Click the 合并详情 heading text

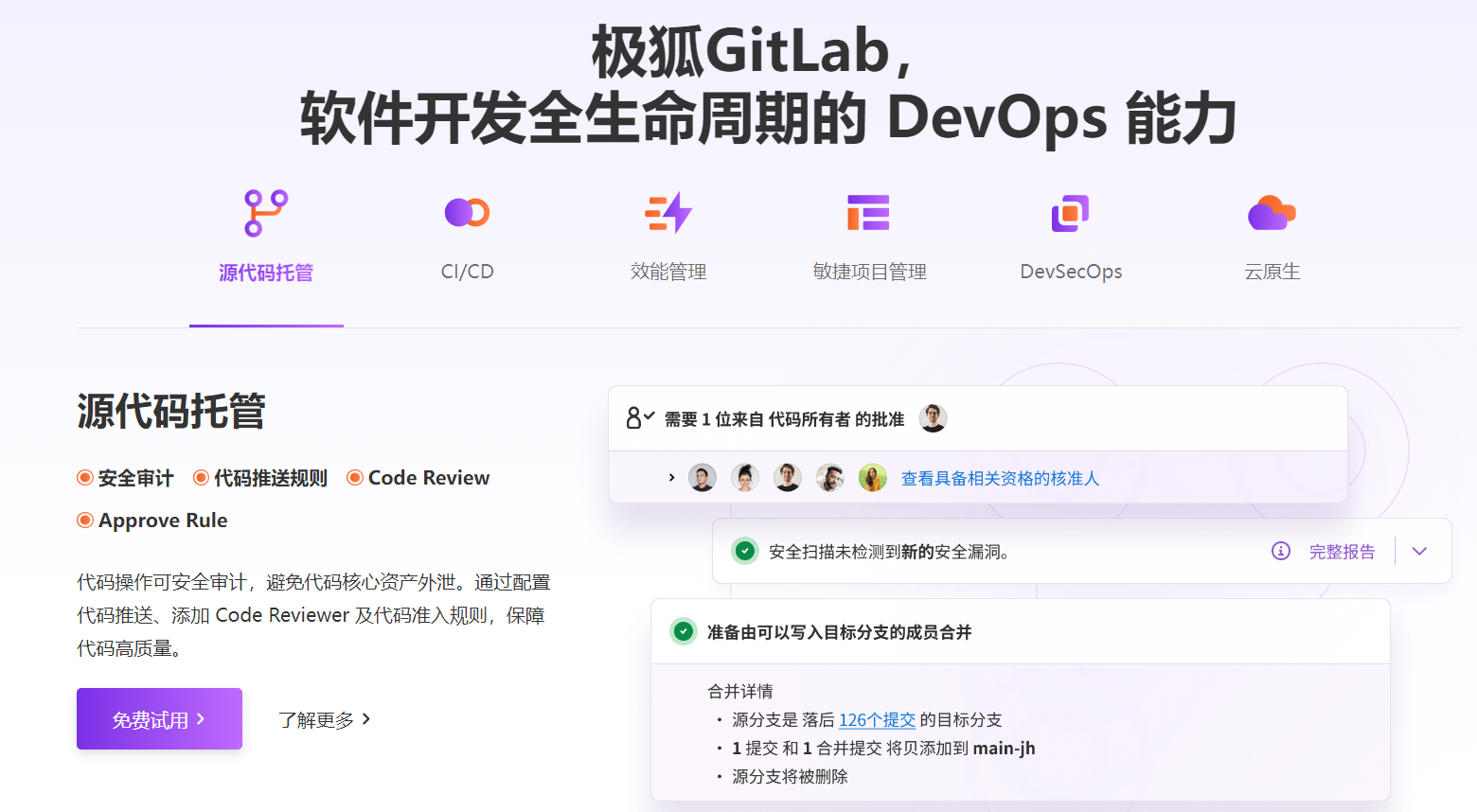[740, 692]
